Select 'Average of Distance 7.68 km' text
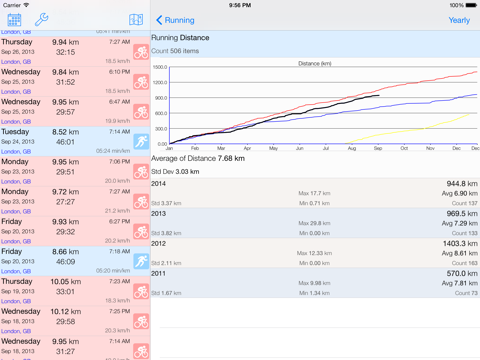480x360 pixels. coord(198,158)
